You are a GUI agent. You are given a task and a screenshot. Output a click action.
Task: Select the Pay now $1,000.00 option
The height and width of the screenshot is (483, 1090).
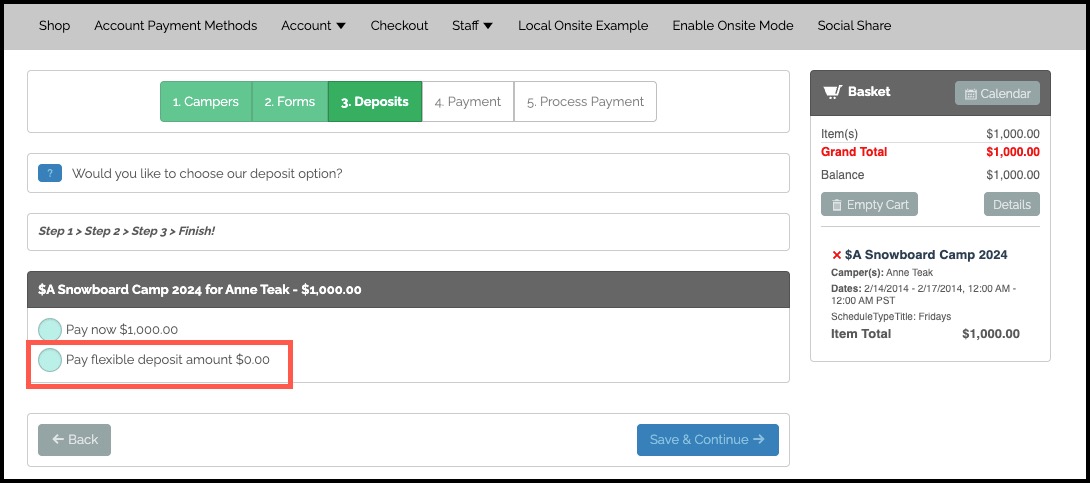(x=50, y=330)
